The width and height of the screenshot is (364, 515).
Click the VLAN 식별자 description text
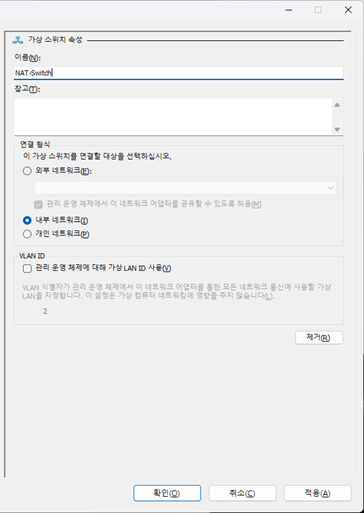[177, 291]
